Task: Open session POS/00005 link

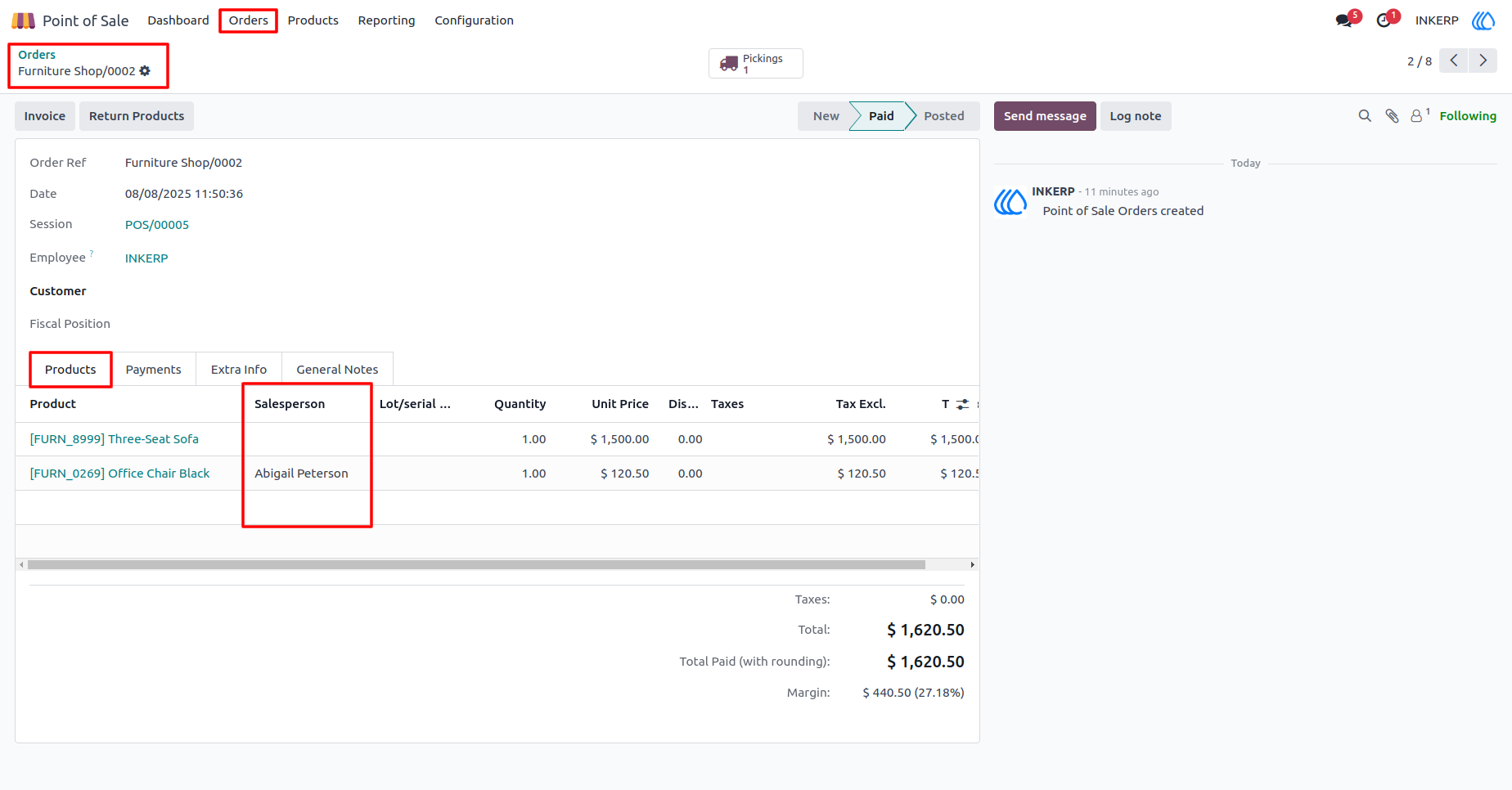Action: (157, 225)
